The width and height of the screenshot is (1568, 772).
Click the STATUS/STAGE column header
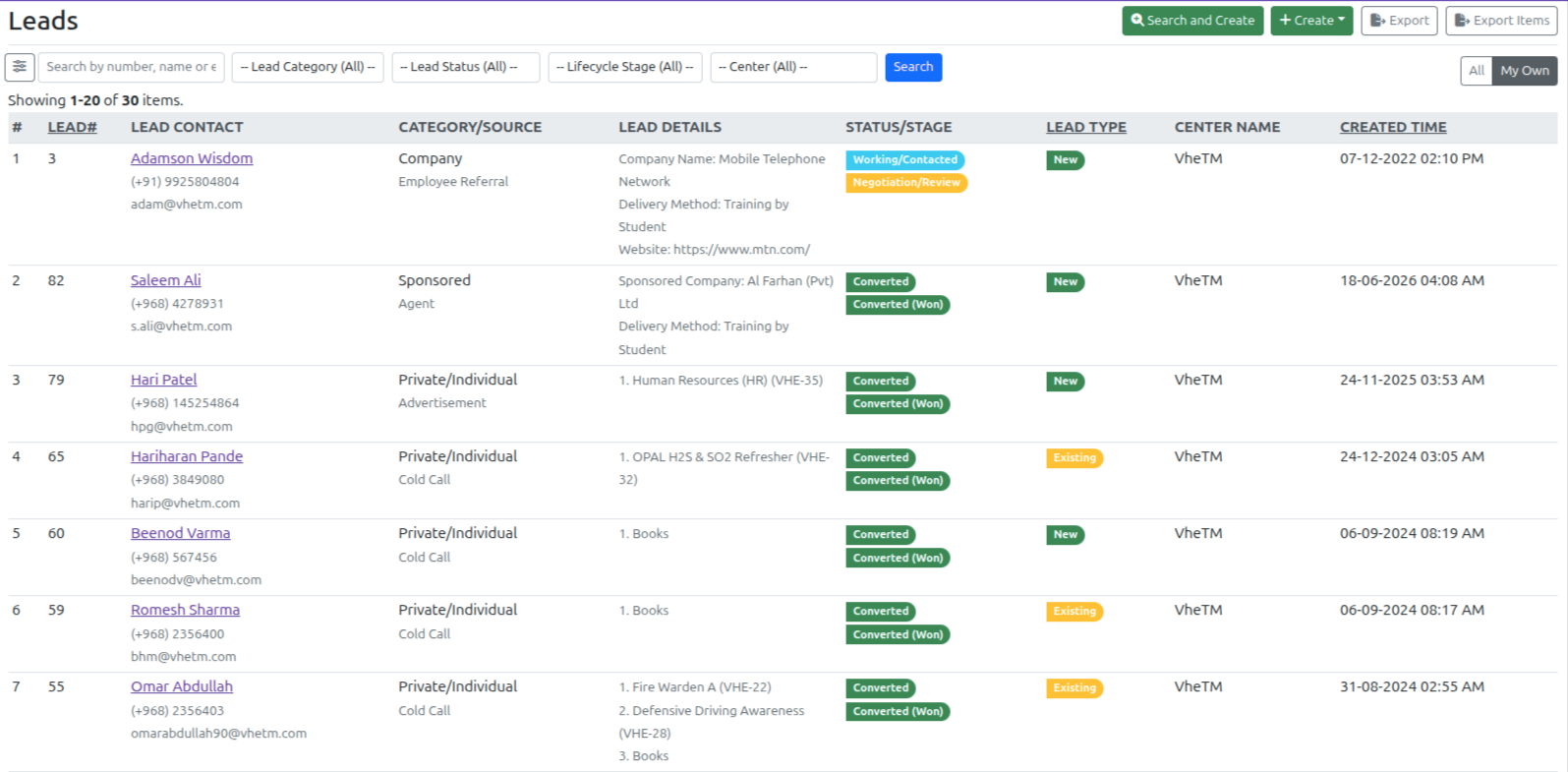(899, 127)
